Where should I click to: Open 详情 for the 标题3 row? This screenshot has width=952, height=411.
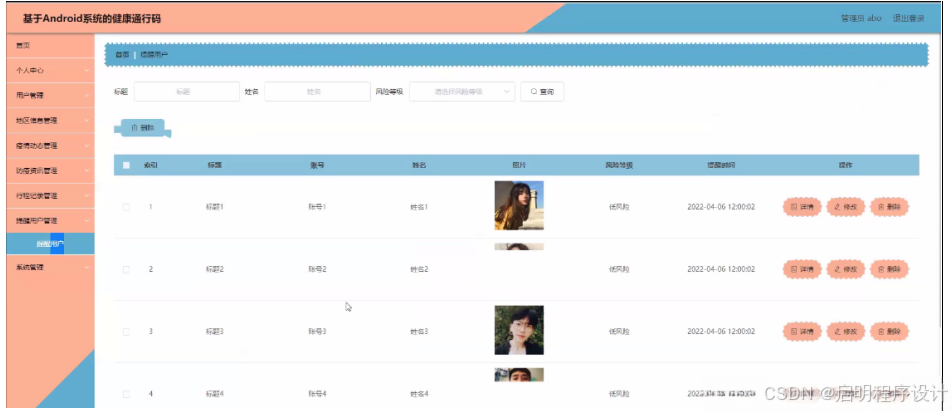802,331
